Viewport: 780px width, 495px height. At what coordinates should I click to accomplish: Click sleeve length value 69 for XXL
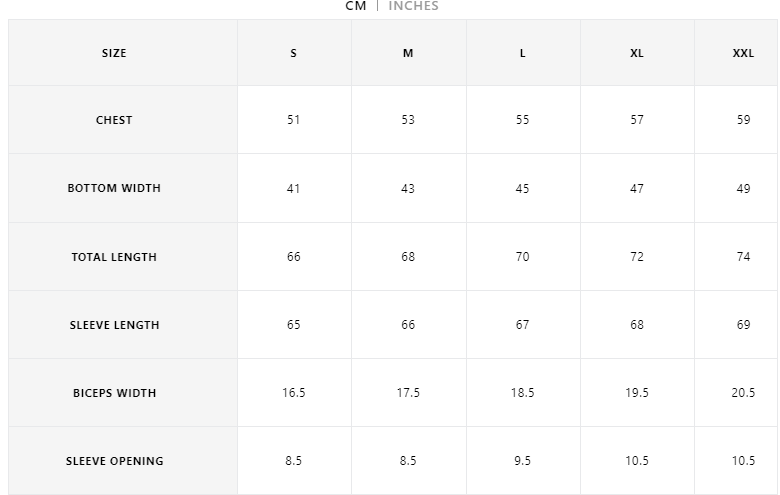tap(743, 325)
